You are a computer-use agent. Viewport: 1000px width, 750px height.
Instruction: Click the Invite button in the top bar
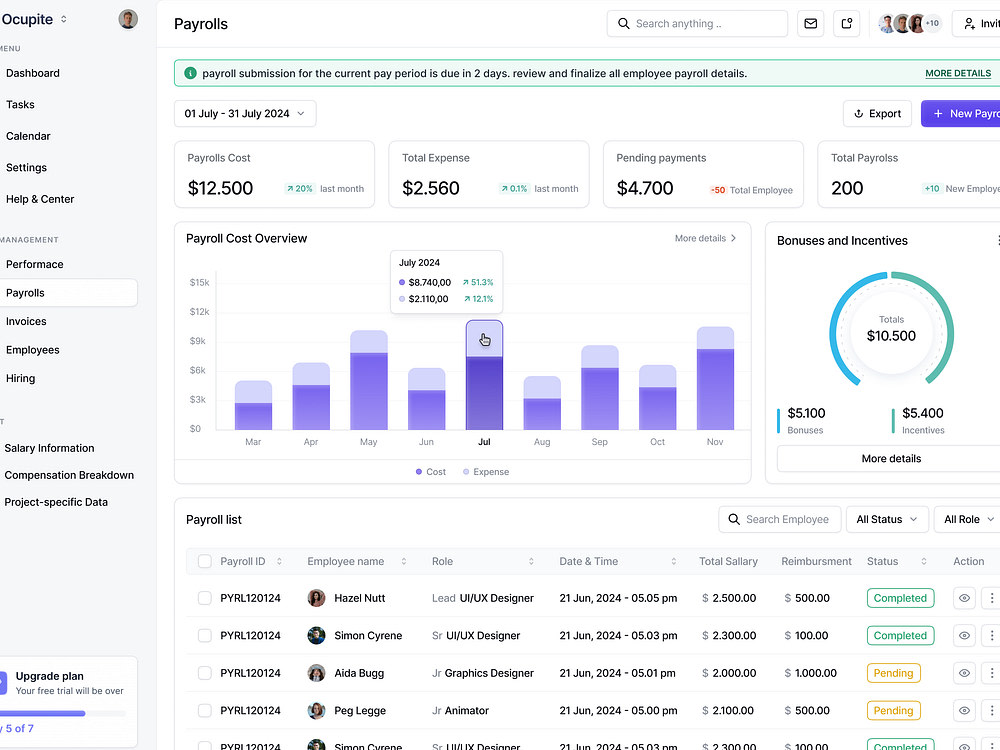click(x=976, y=24)
